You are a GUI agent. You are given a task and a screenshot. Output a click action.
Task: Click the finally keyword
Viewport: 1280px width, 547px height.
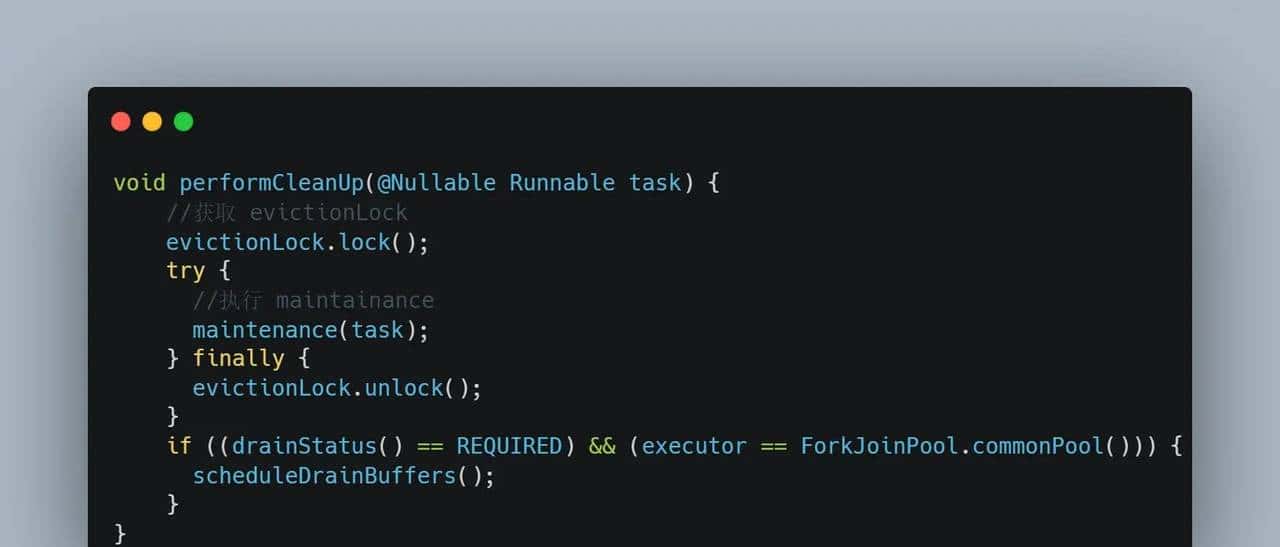coord(238,359)
